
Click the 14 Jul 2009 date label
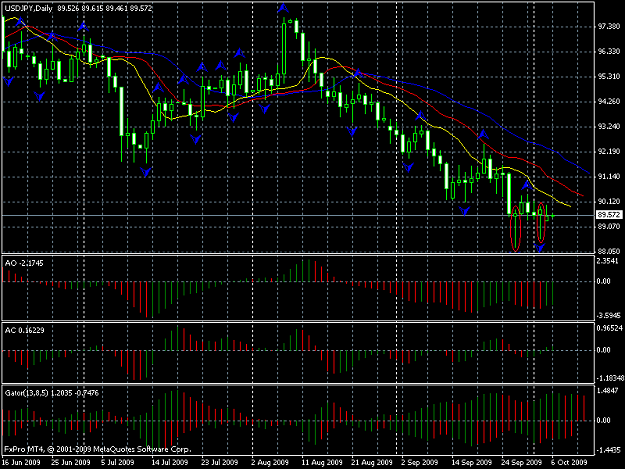click(x=170, y=462)
